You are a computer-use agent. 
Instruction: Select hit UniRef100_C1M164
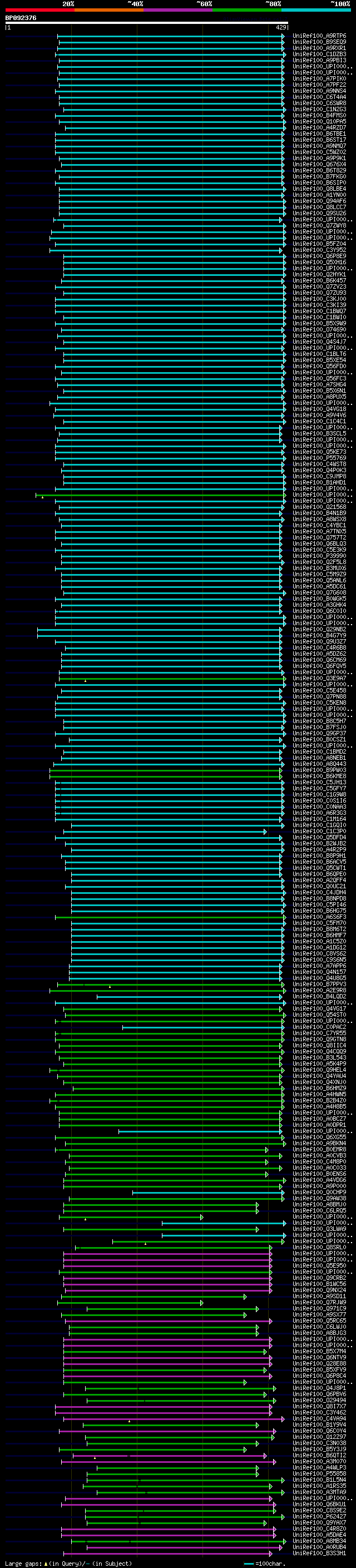(x=319, y=819)
